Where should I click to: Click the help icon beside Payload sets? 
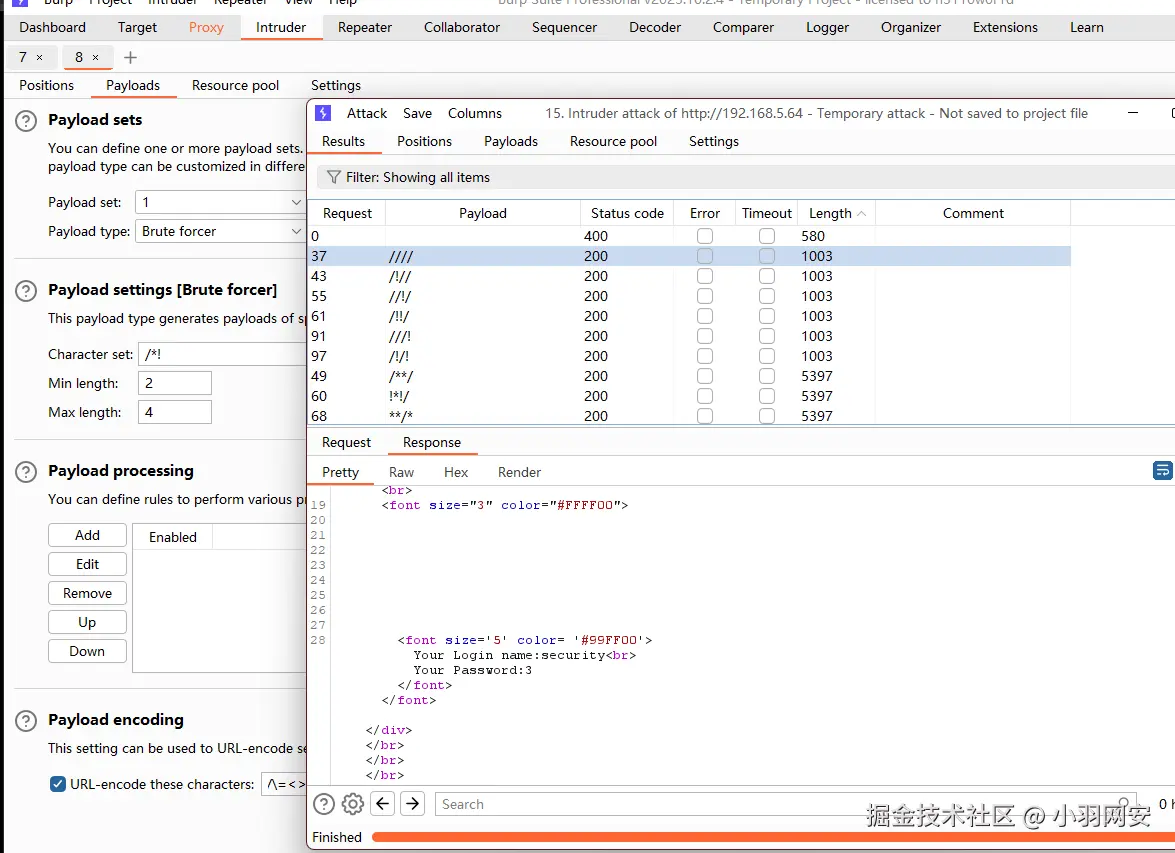(x=25, y=120)
